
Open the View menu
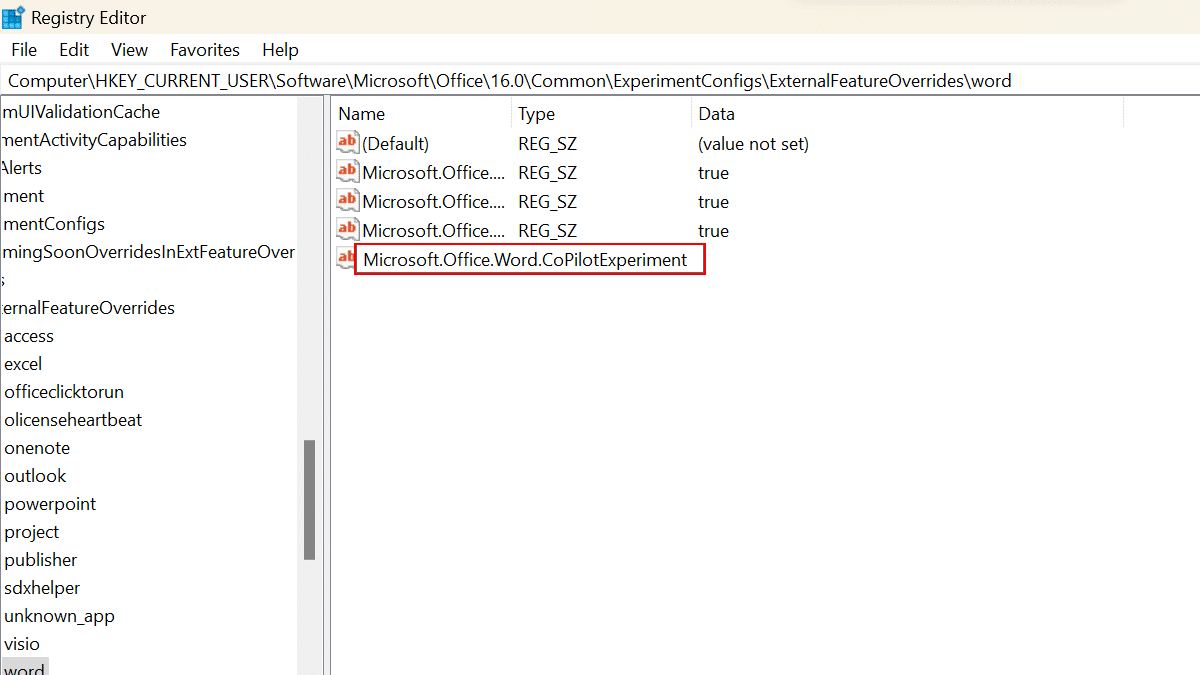click(129, 49)
